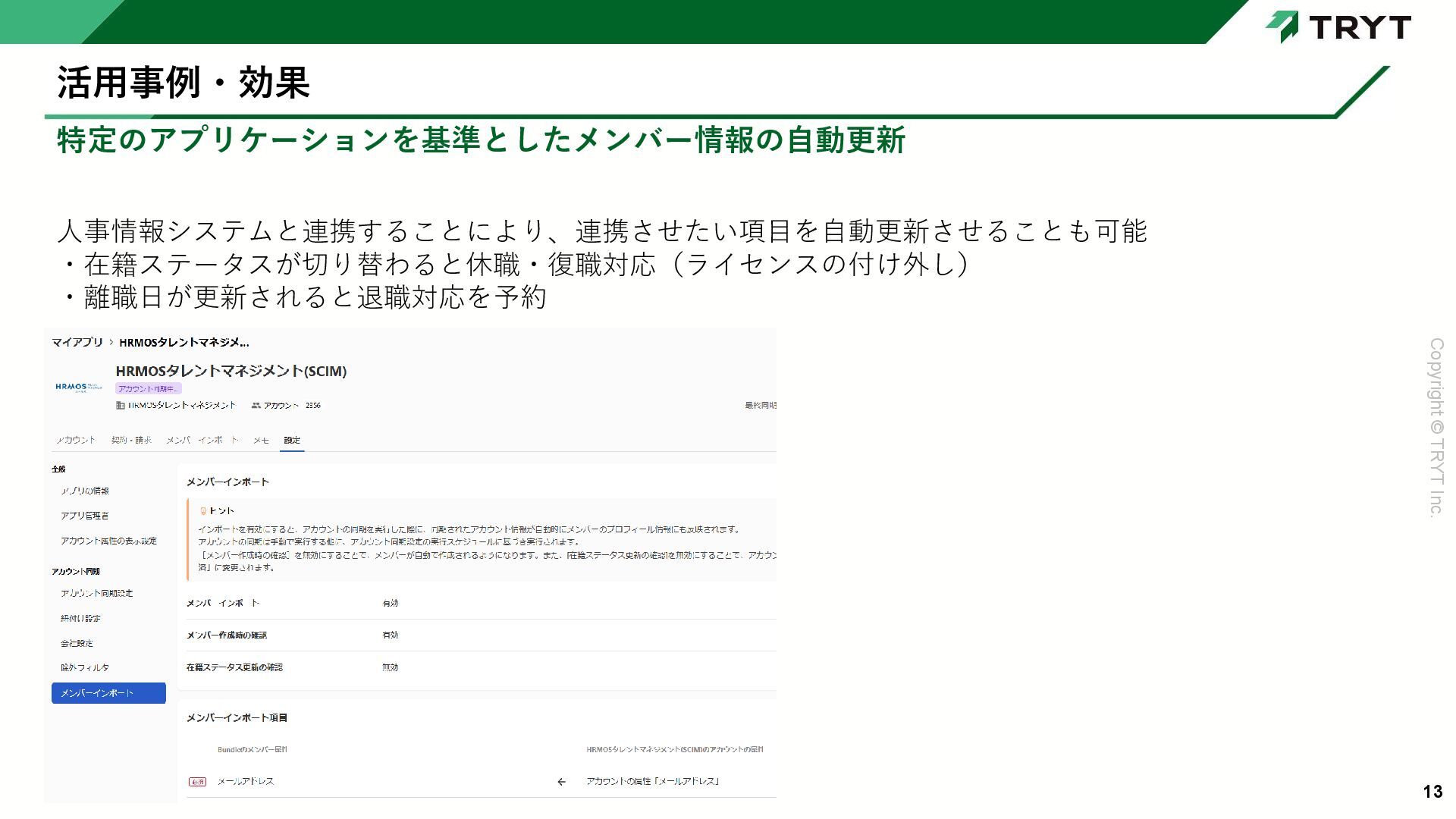
Task: Click the TRYT logo in header
Action: (x=1338, y=27)
